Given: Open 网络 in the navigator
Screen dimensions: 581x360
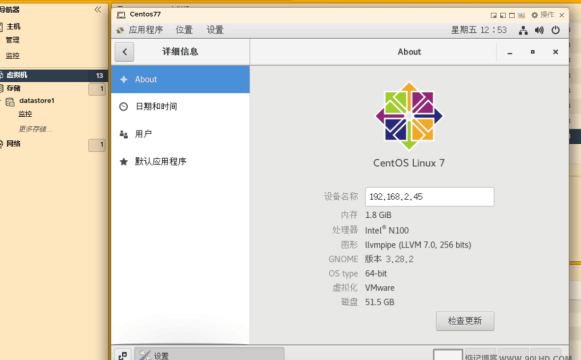Looking at the screenshot, I should [13, 144].
